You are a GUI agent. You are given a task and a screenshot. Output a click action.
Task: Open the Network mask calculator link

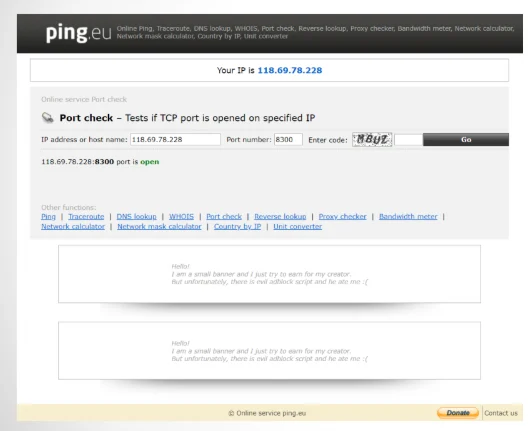[x=159, y=227]
